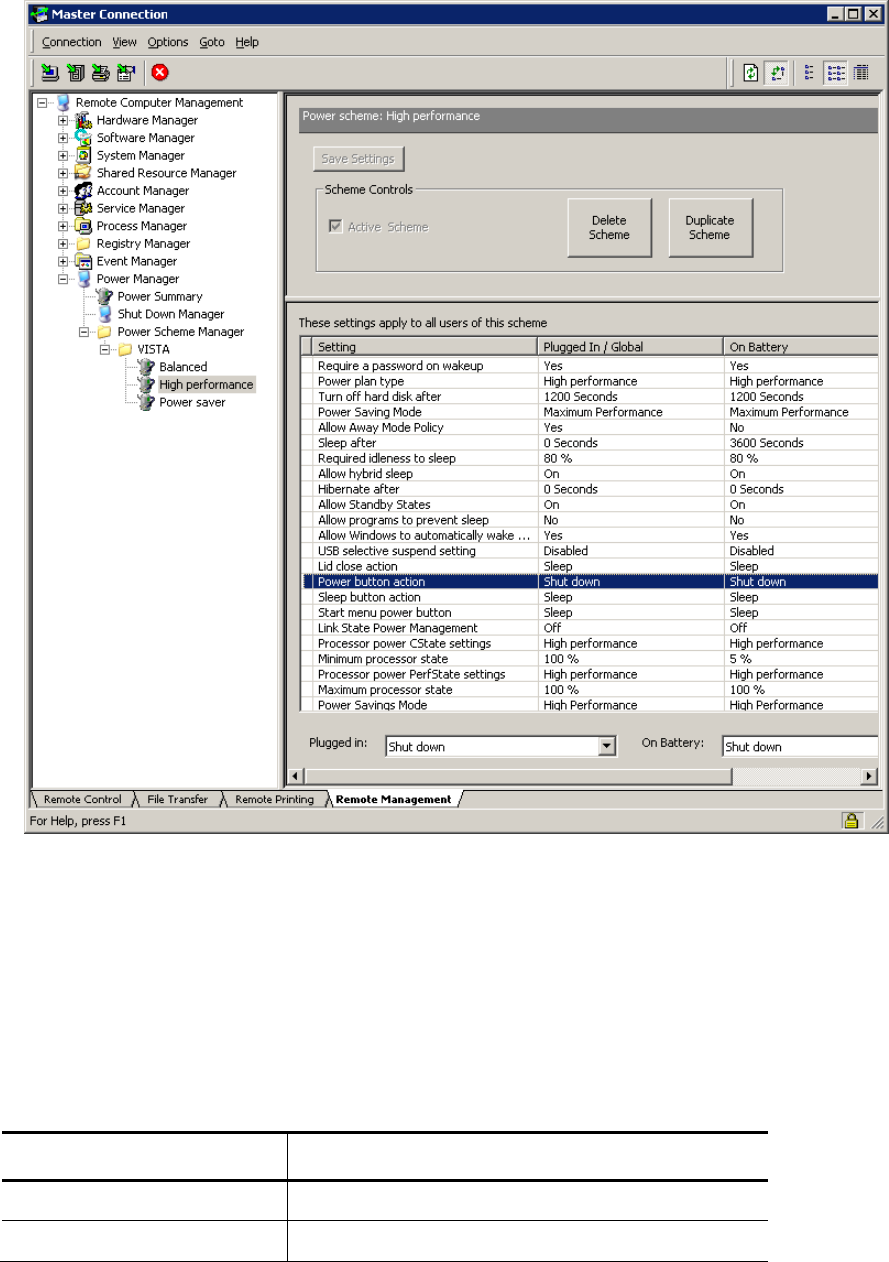The image size is (889, 1262).
Task: Click the Duplicate Scheme button
Action: click(710, 227)
